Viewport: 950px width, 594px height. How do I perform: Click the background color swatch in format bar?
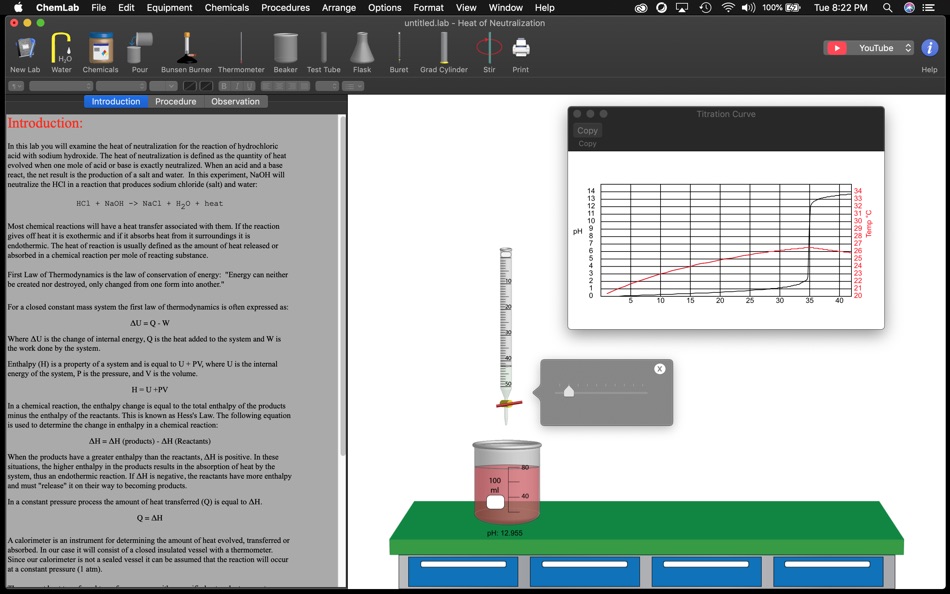206,86
